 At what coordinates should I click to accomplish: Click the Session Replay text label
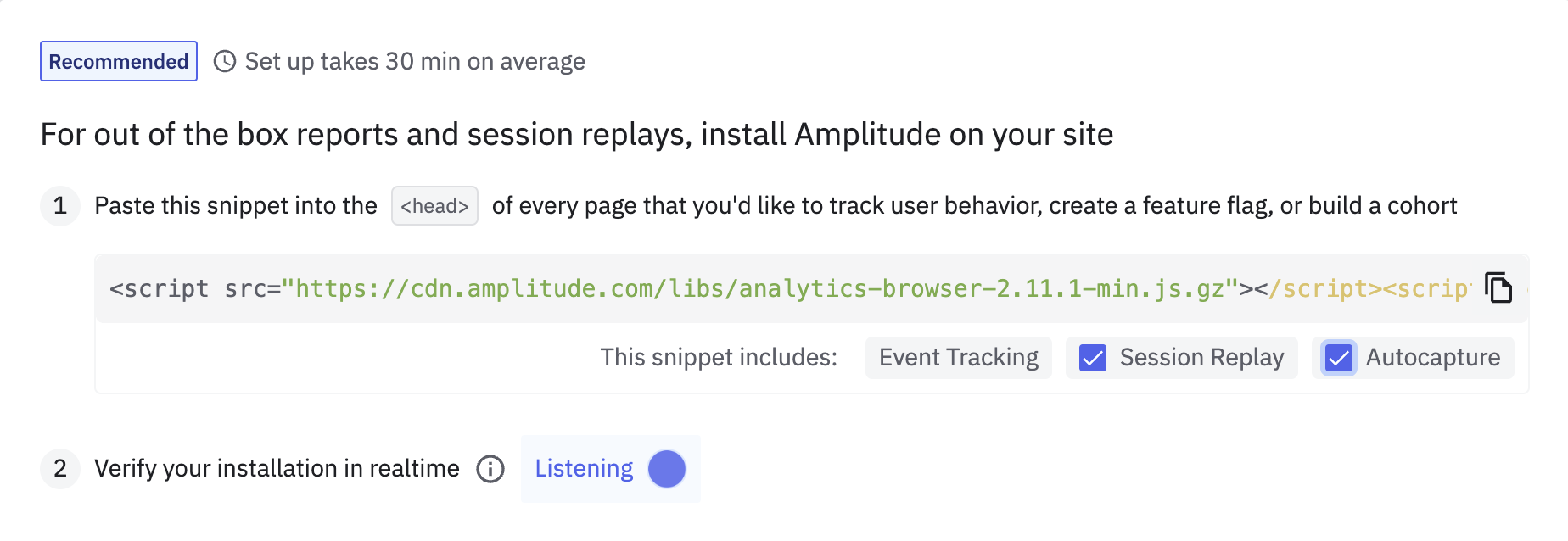pos(1201,358)
